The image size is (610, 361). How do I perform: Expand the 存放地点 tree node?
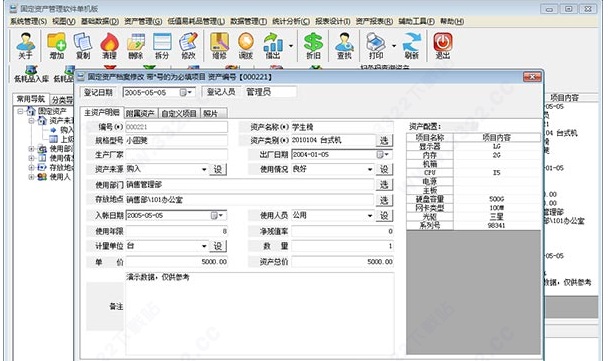[x=32, y=168]
